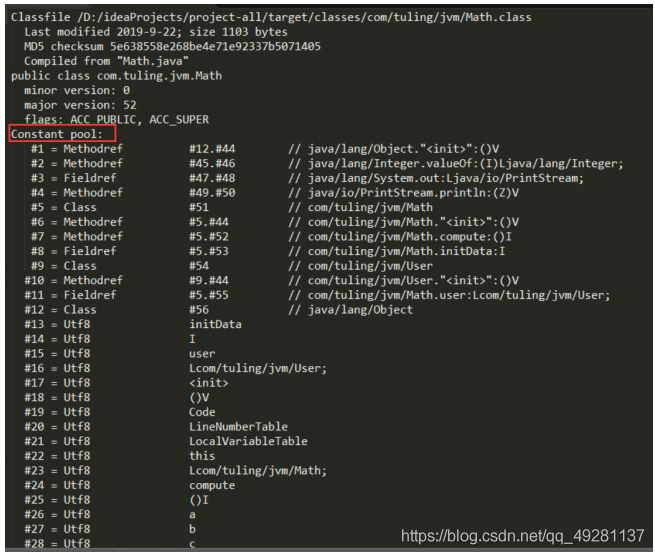Screen dimensions: 655x555
Task: Click the '// com/tuling/jvm/User' comment in row #9
Action: click(x=361, y=266)
